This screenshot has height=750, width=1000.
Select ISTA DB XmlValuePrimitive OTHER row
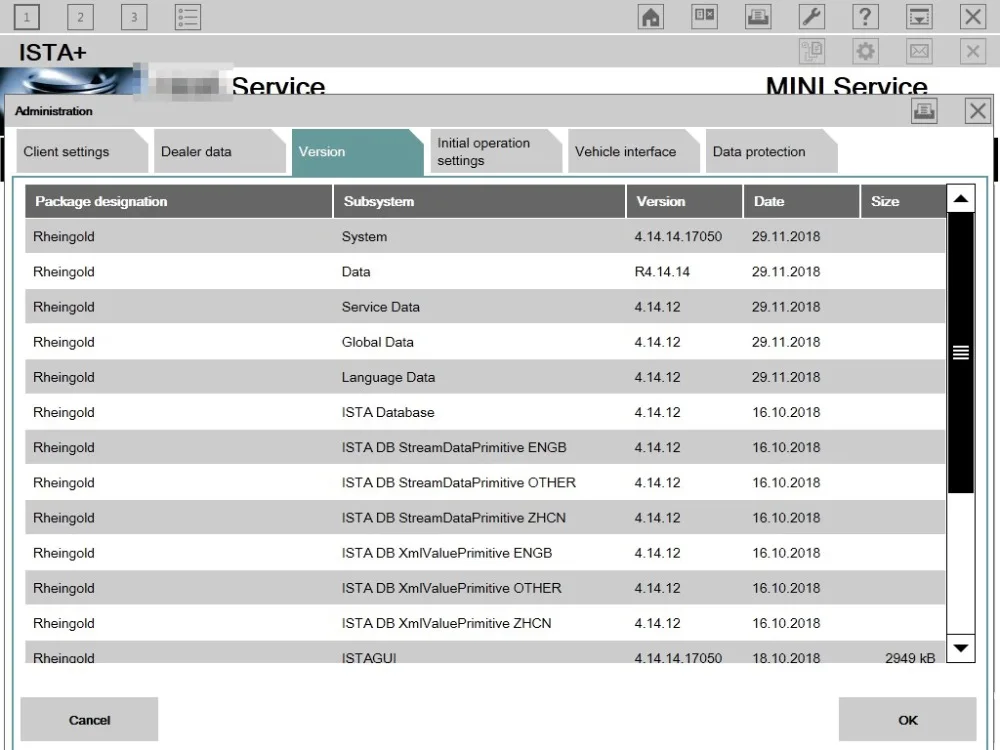[x=485, y=587]
